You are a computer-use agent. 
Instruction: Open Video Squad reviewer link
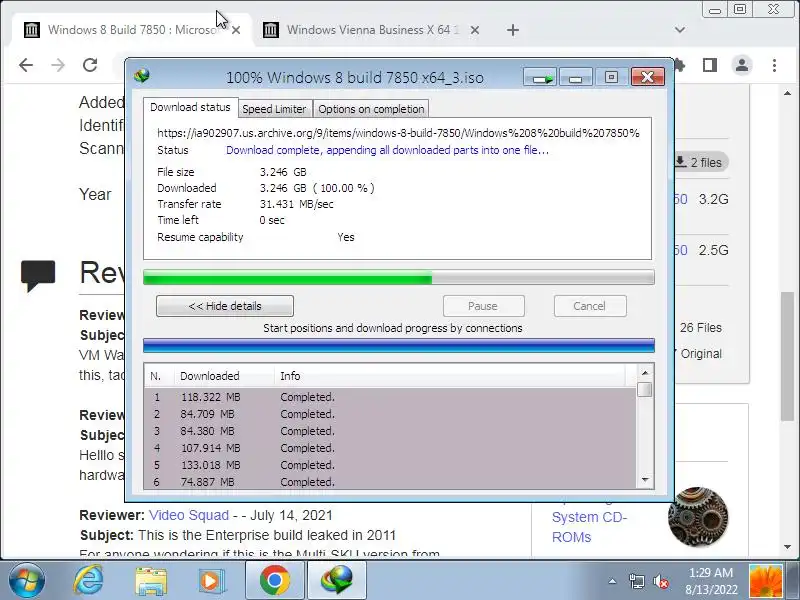(189, 515)
